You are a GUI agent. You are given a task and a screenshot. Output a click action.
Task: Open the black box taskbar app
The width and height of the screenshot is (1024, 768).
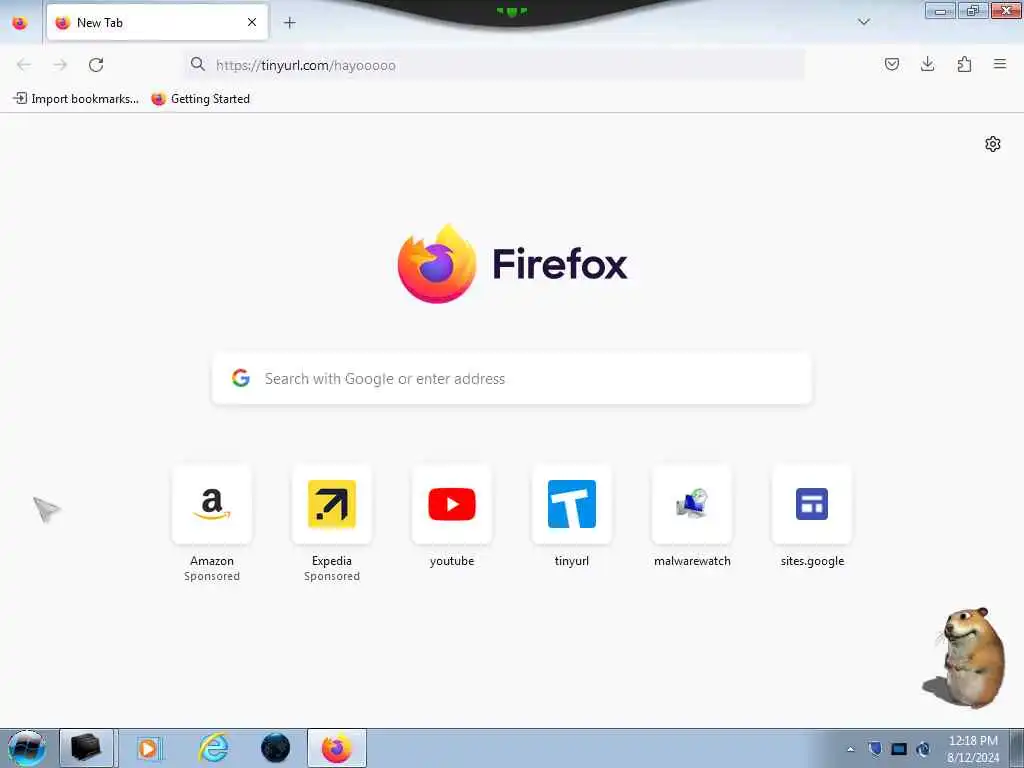(86, 748)
